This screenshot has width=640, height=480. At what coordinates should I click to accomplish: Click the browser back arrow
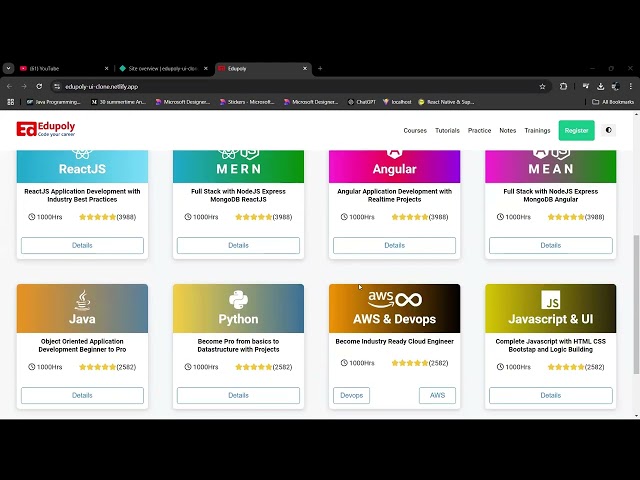point(9,87)
